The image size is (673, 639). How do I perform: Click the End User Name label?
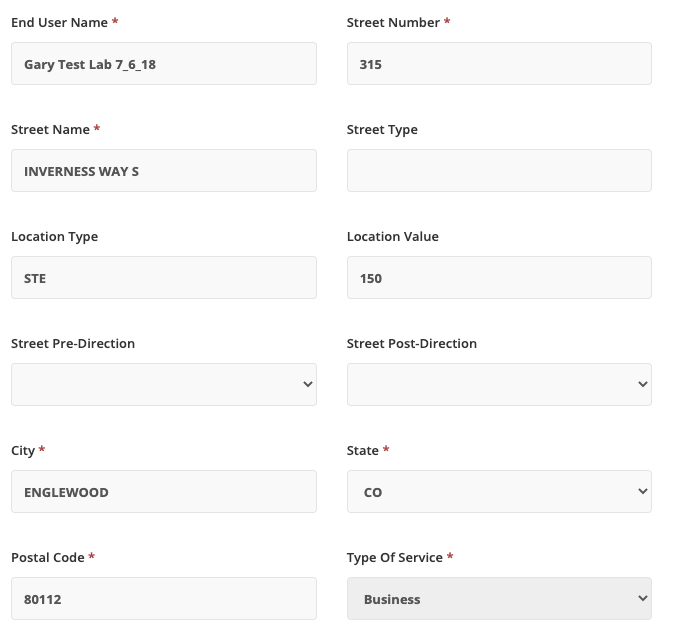pyautogui.click(x=58, y=22)
